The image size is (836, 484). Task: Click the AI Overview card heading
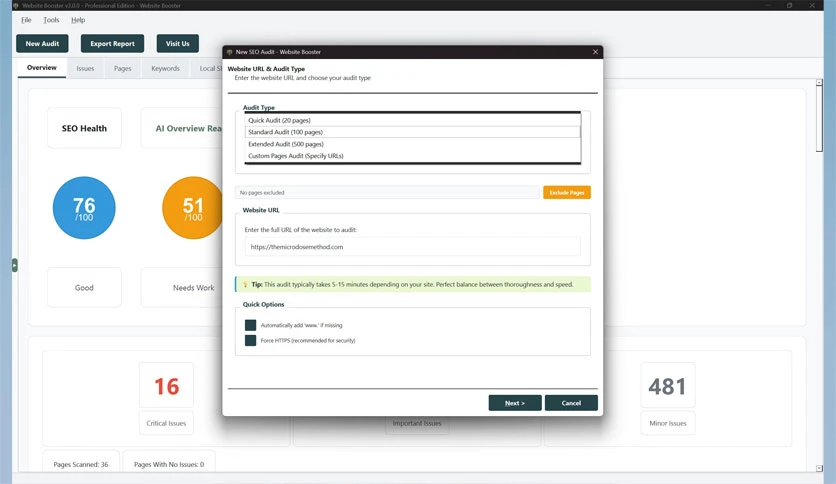click(188, 128)
